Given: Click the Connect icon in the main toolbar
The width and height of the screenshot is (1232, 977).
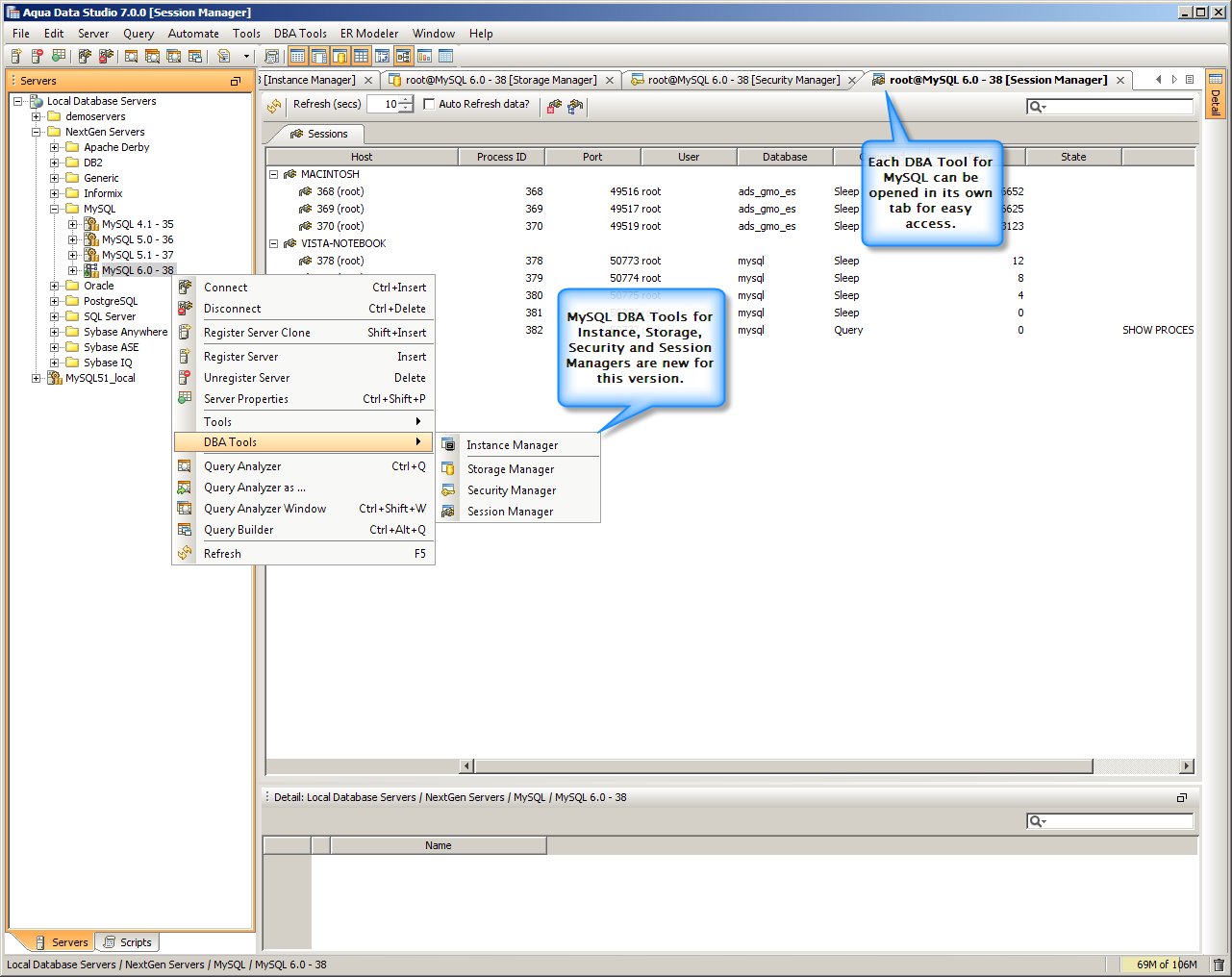Looking at the screenshot, I should (x=85, y=56).
